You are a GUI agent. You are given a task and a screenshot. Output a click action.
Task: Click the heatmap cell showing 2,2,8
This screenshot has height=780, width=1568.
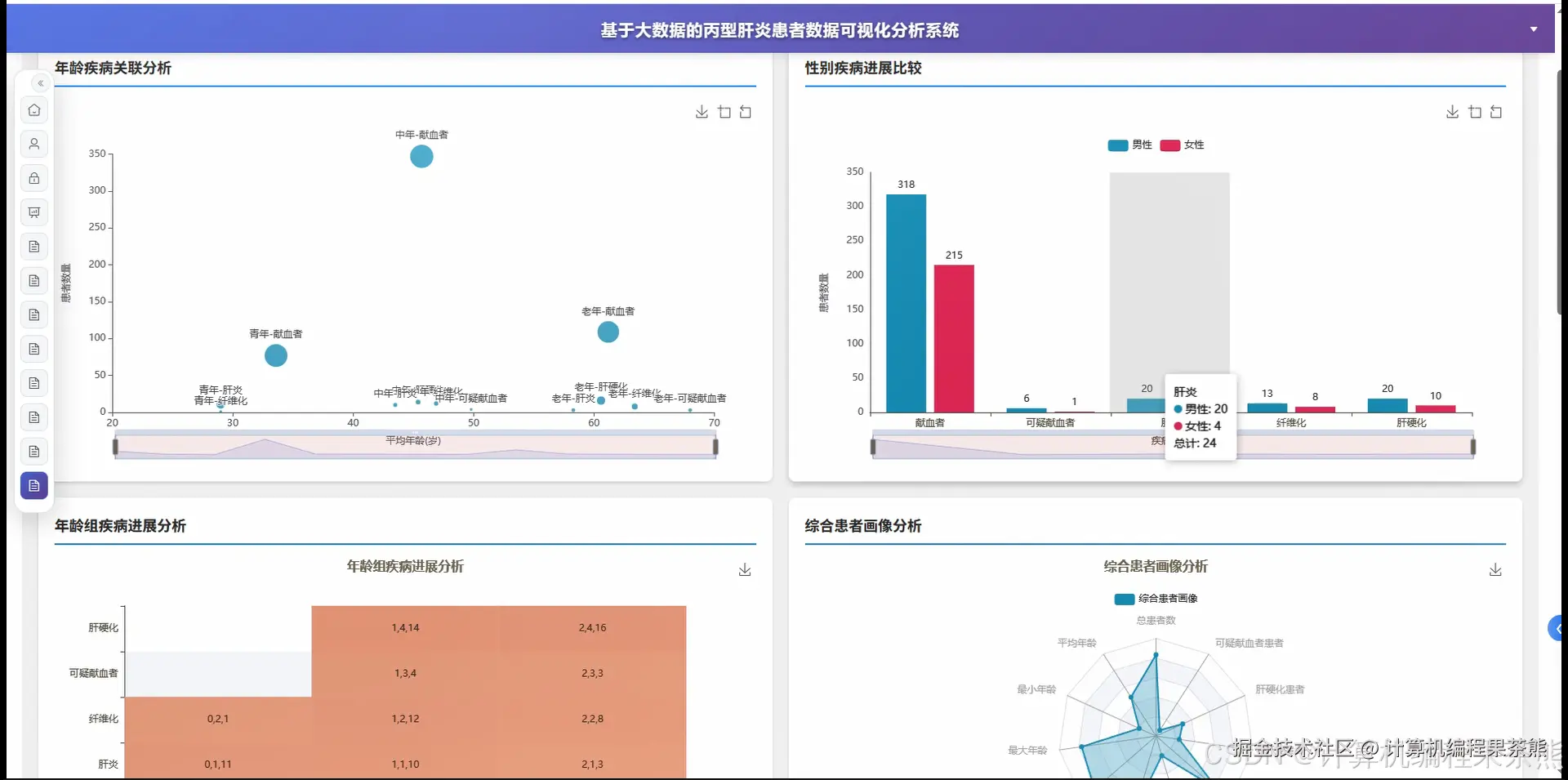[592, 720]
